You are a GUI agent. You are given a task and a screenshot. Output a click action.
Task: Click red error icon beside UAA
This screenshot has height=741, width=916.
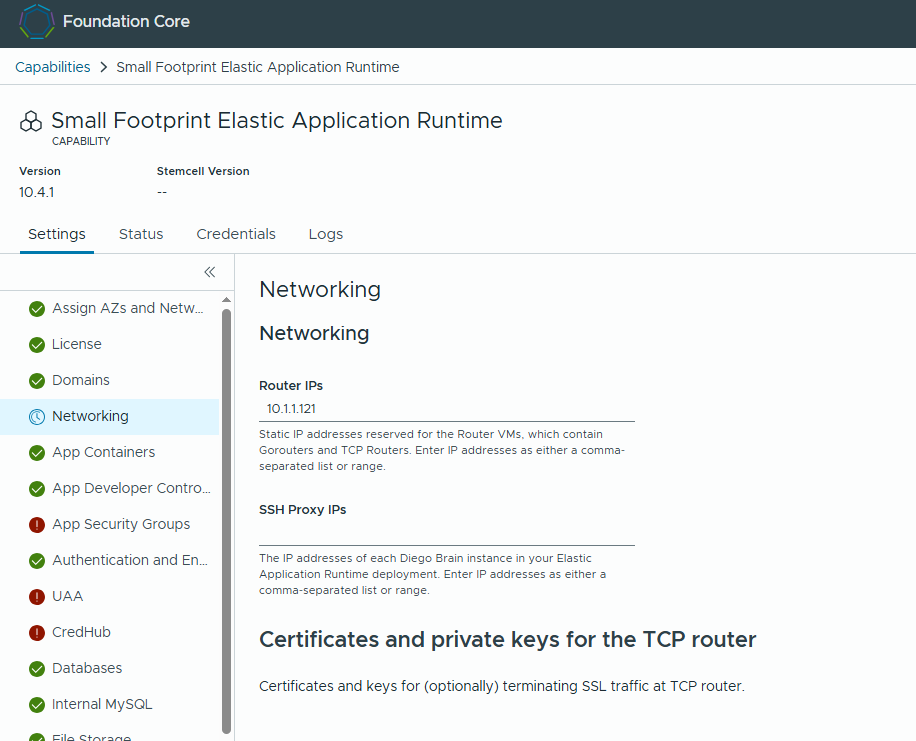tap(37, 597)
